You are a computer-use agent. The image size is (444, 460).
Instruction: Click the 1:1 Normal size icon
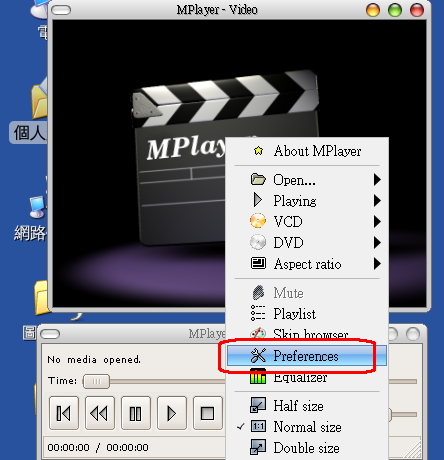click(258, 426)
